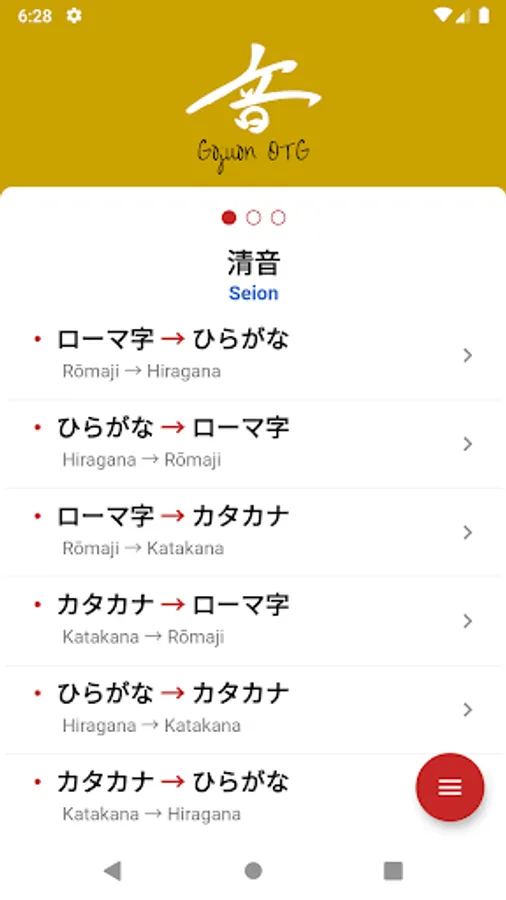This screenshot has width=506, height=900.
Task: Tap the blue Seion subtitle
Action: click(253, 293)
